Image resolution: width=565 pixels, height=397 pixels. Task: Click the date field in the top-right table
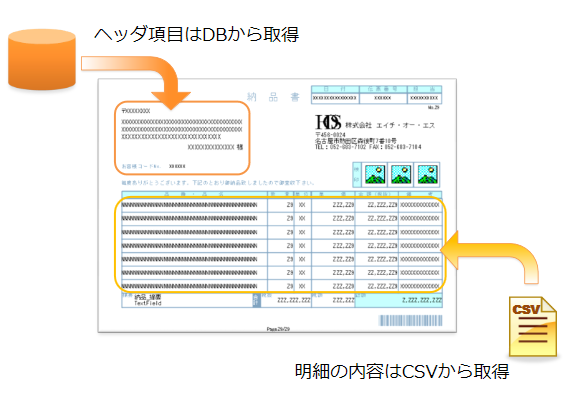click(x=335, y=98)
